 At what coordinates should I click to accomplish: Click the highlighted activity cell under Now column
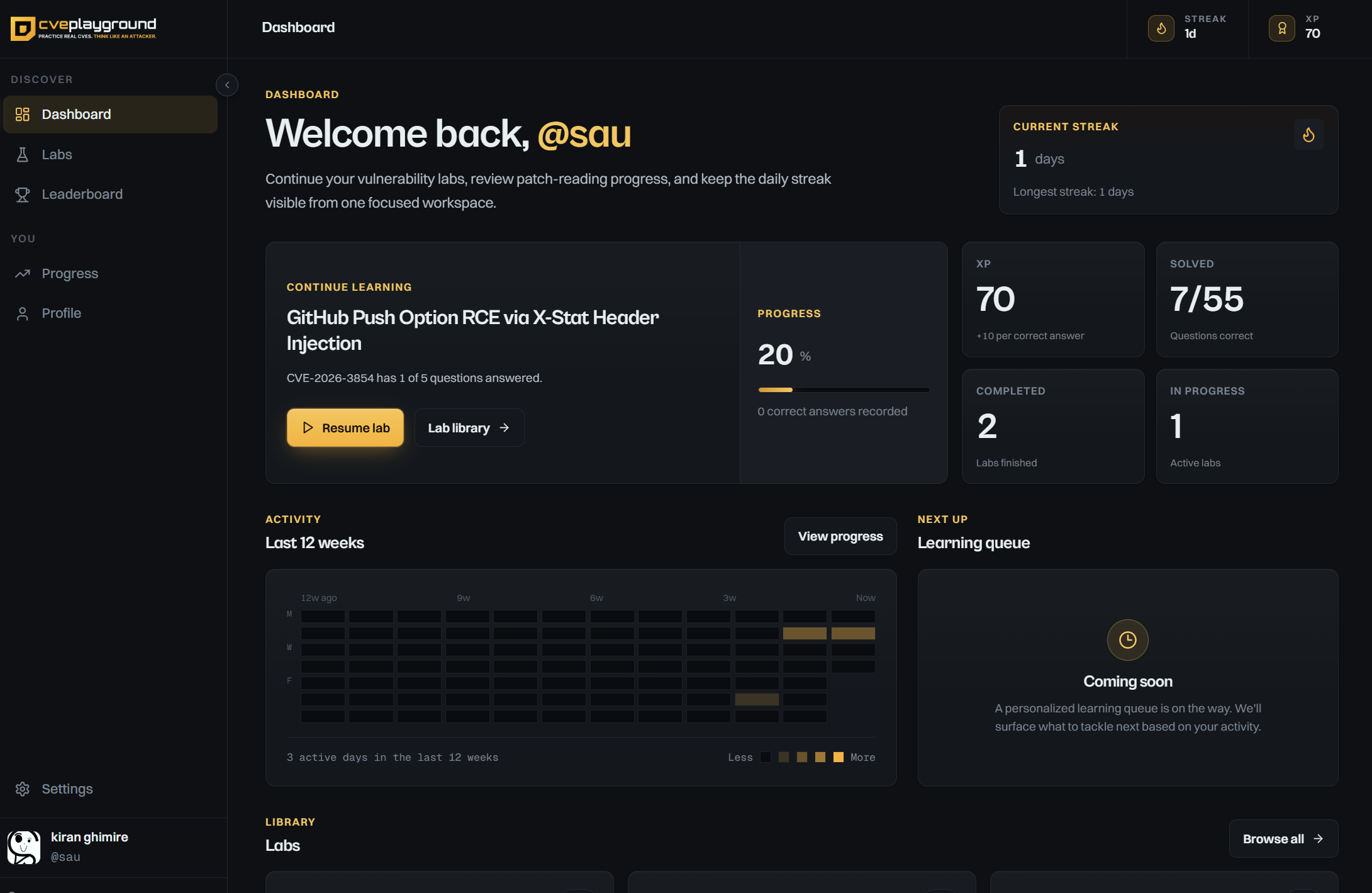point(853,633)
